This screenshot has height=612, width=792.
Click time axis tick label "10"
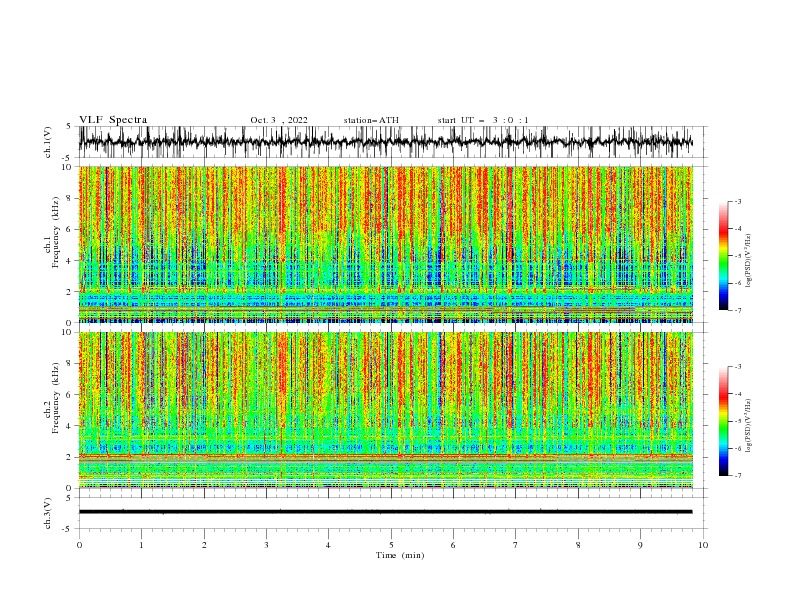click(x=703, y=545)
